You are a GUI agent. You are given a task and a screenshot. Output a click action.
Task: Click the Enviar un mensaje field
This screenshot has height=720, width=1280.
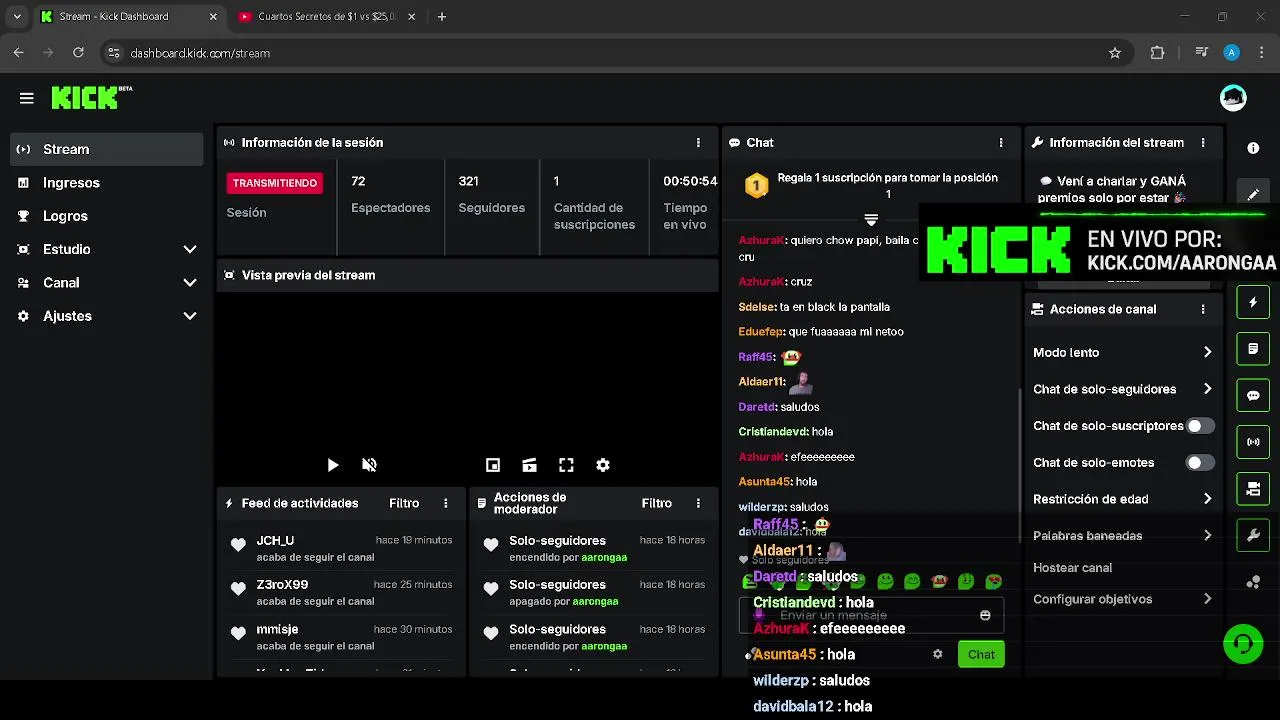tap(871, 616)
